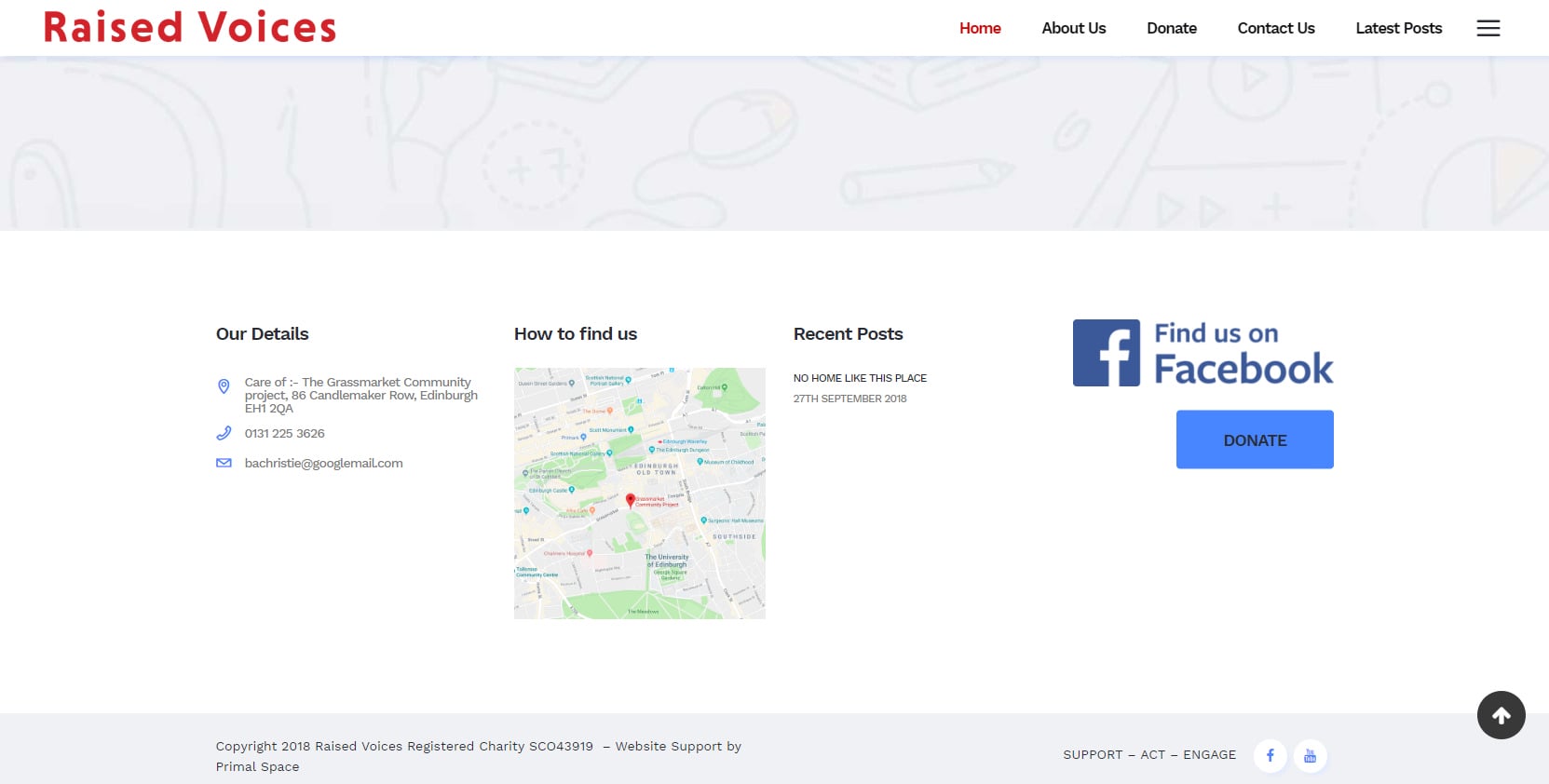Open the Facebook icon in footer
The width and height of the screenshot is (1549, 784).
(1270, 755)
